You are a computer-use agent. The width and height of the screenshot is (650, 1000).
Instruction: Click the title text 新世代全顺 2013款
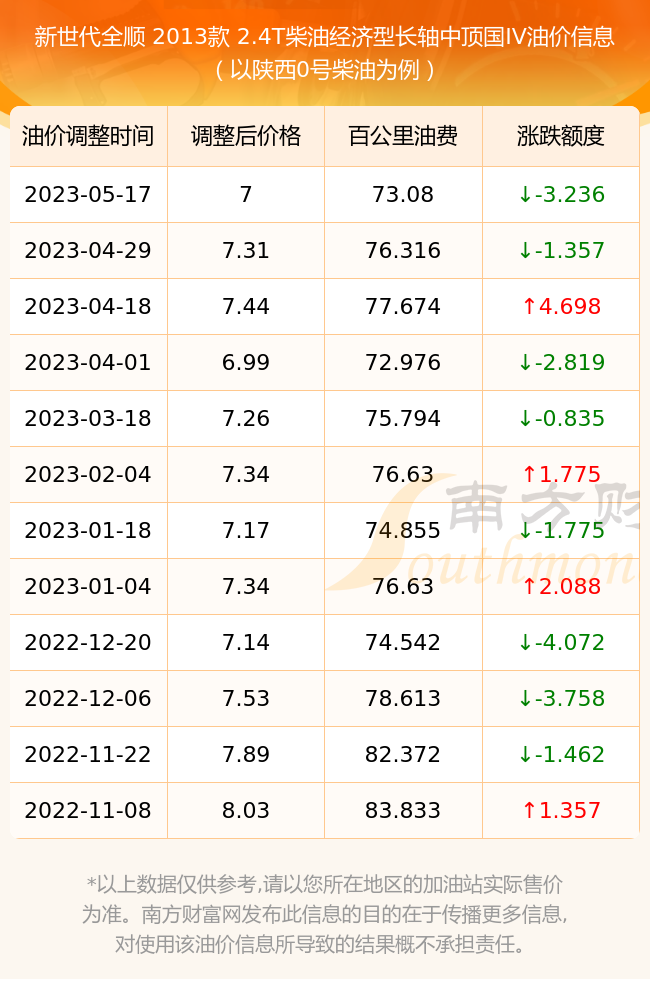(131, 37)
